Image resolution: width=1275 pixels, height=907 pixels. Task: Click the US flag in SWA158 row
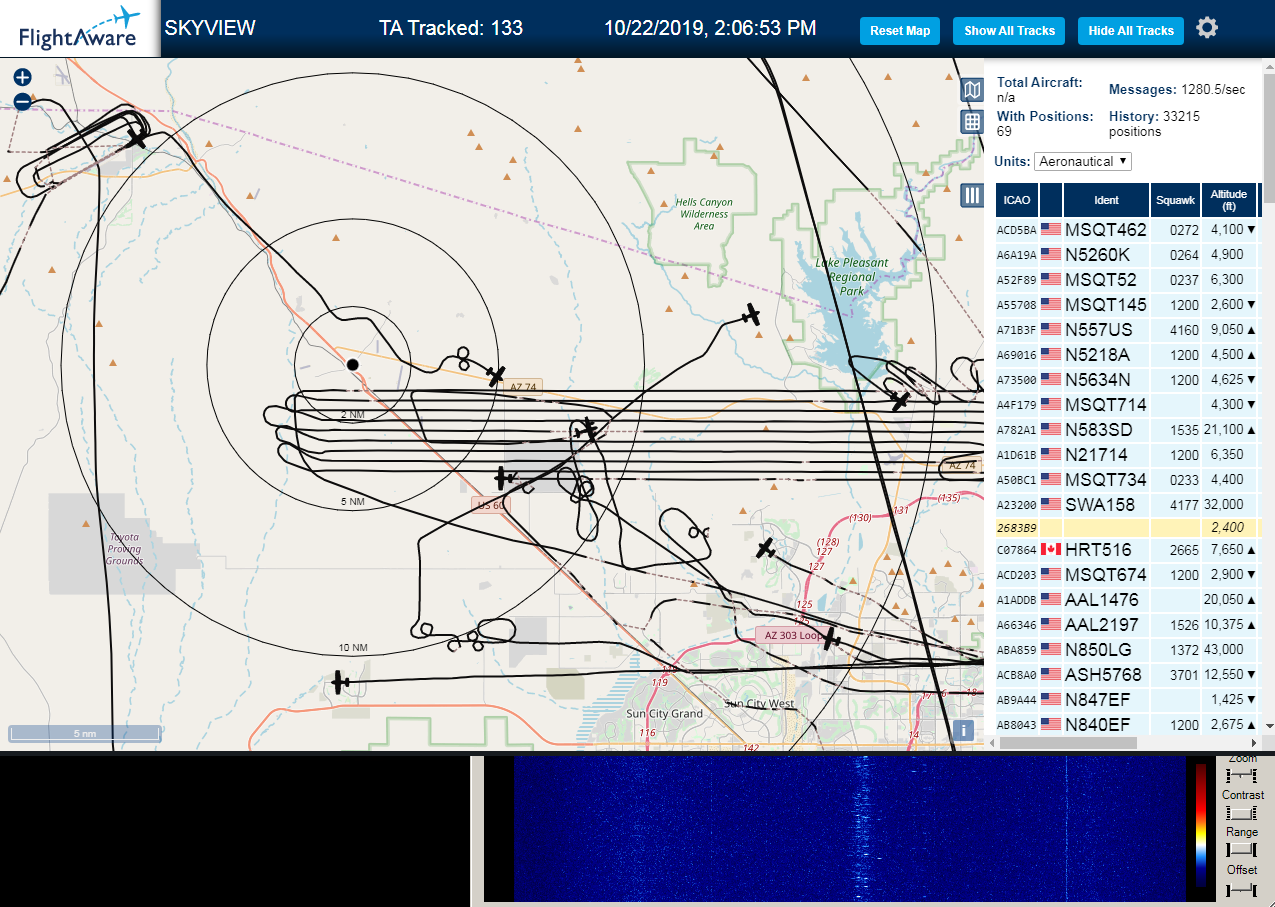(x=1051, y=504)
